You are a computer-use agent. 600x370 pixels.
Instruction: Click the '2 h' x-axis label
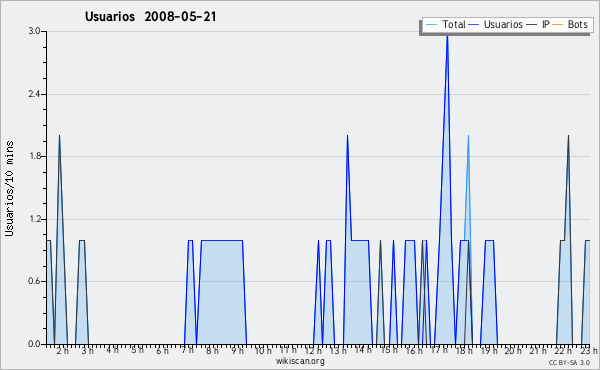click(62, 350)
